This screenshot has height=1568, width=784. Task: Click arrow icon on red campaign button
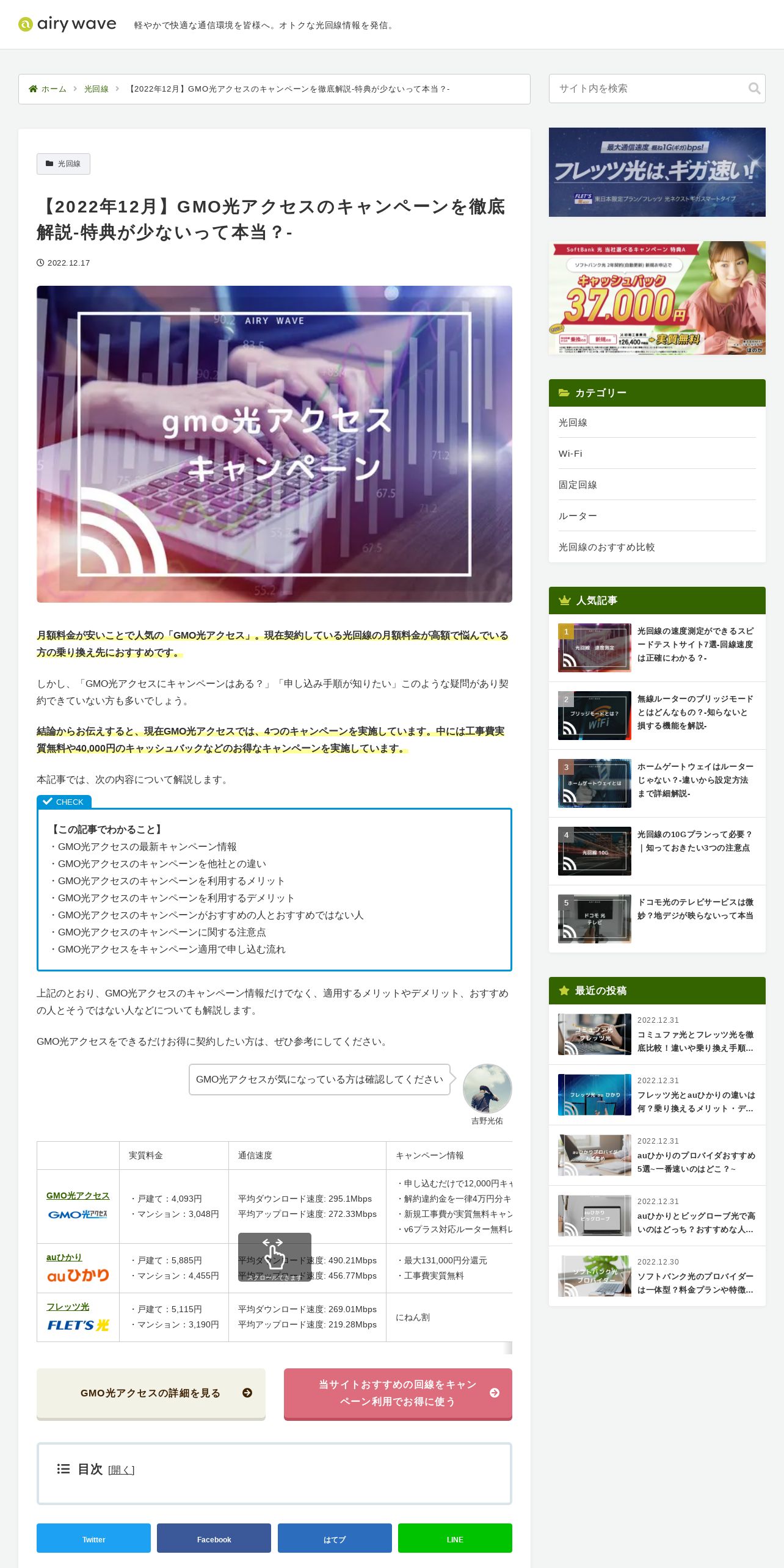(x=495, y=1393)
